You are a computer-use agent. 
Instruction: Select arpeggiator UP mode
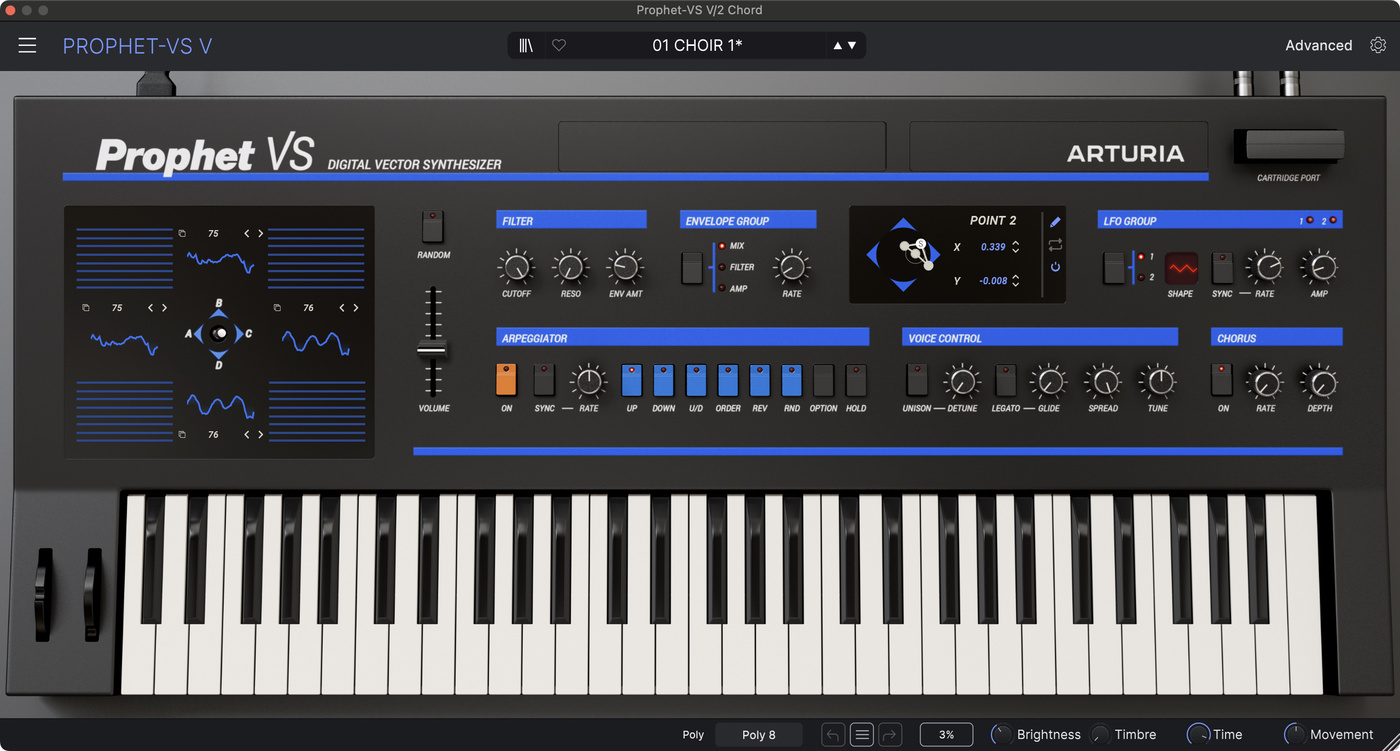point(632,380)
